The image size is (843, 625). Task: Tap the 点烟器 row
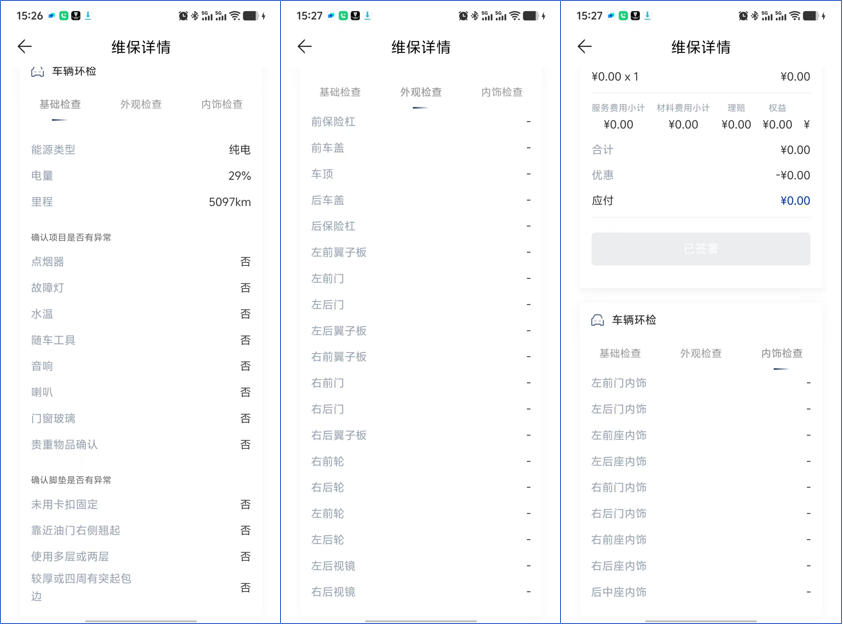141,262
